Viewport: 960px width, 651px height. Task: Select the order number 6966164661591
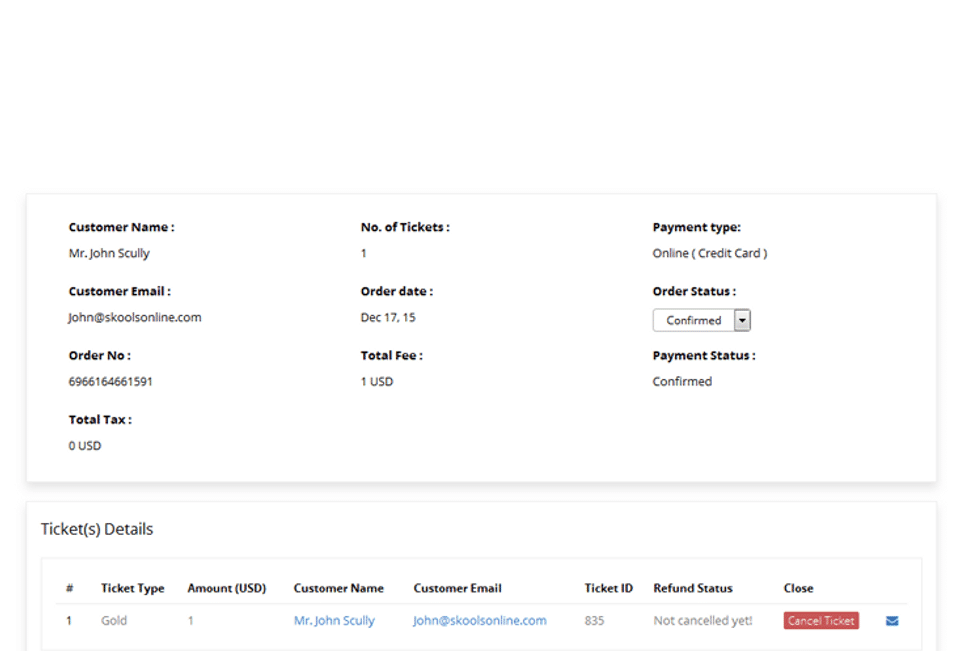coord(111,382)
